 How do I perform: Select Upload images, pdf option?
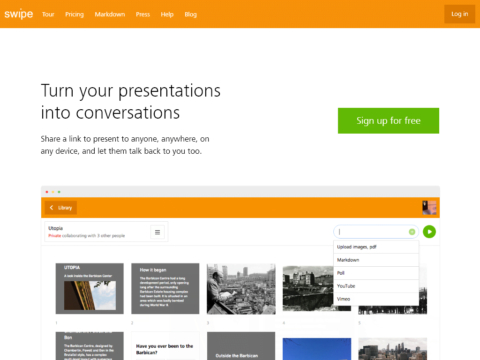376,247
